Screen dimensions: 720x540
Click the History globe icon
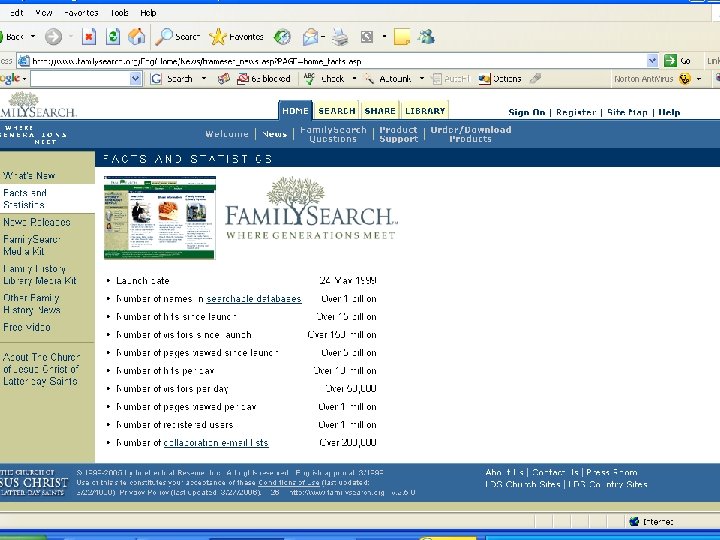[282, 37]
